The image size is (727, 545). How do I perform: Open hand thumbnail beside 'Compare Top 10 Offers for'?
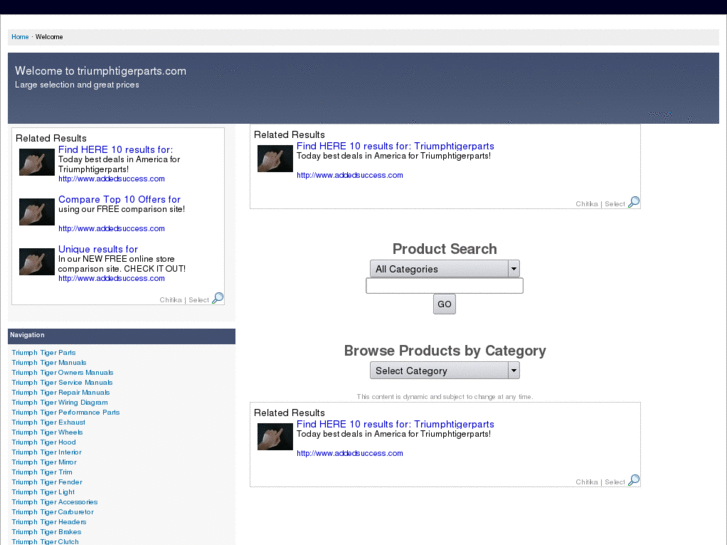point(37,212)
